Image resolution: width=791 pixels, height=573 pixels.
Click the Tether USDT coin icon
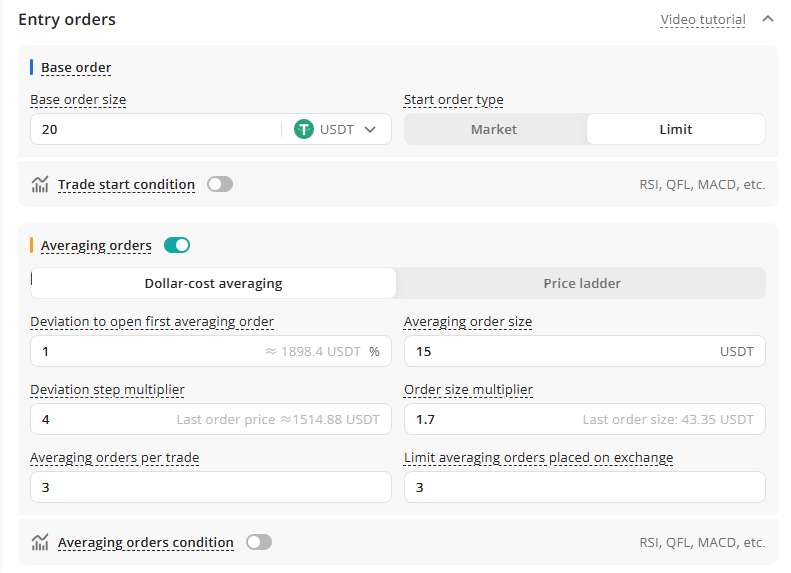pos(304,129)
